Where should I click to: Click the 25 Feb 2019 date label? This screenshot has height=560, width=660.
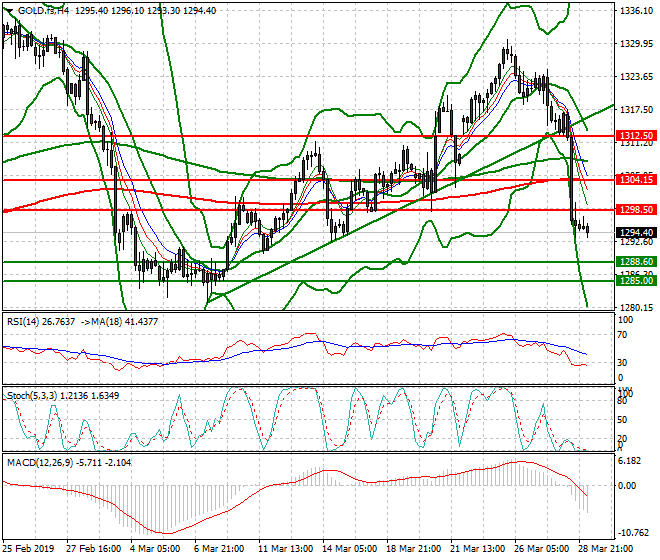pos(28,549)
